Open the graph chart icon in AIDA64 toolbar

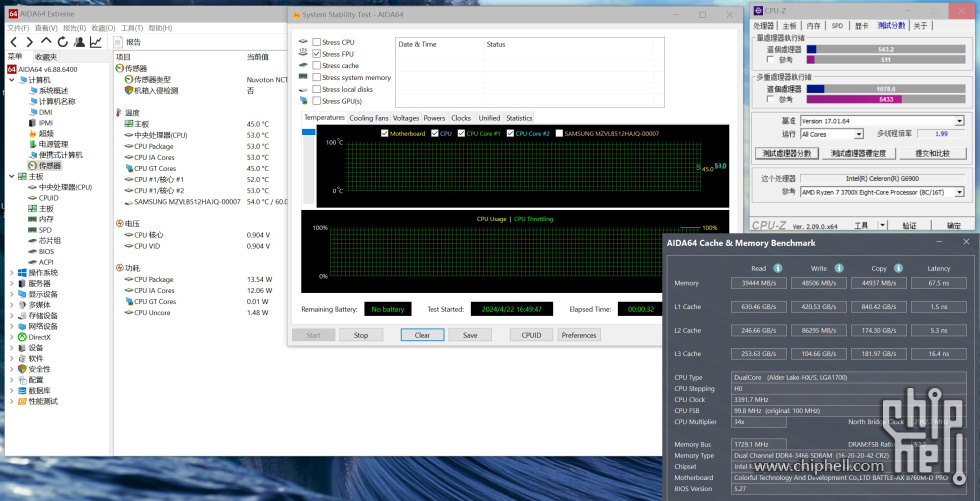point(96,42)
